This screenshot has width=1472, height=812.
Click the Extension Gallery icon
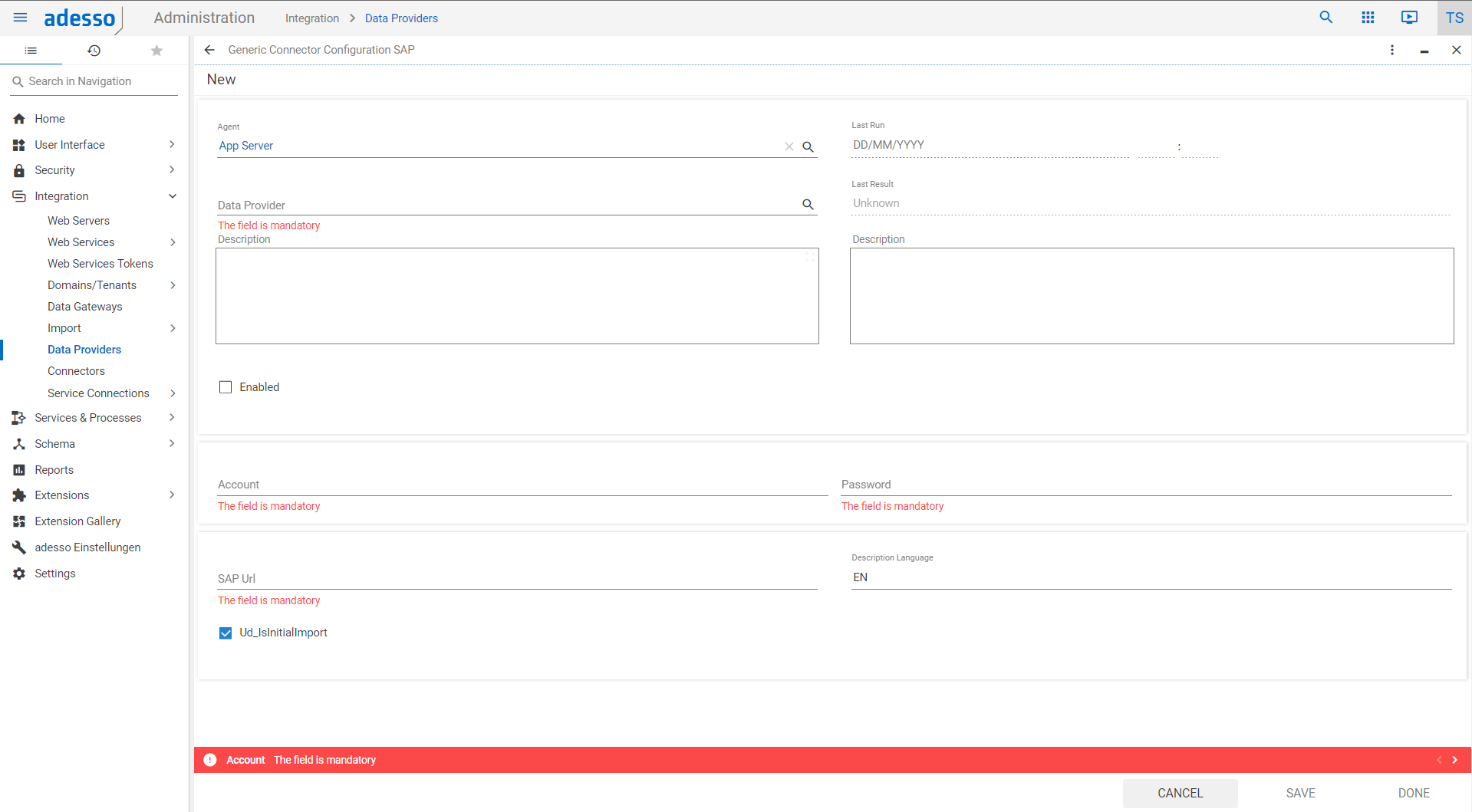19,521
